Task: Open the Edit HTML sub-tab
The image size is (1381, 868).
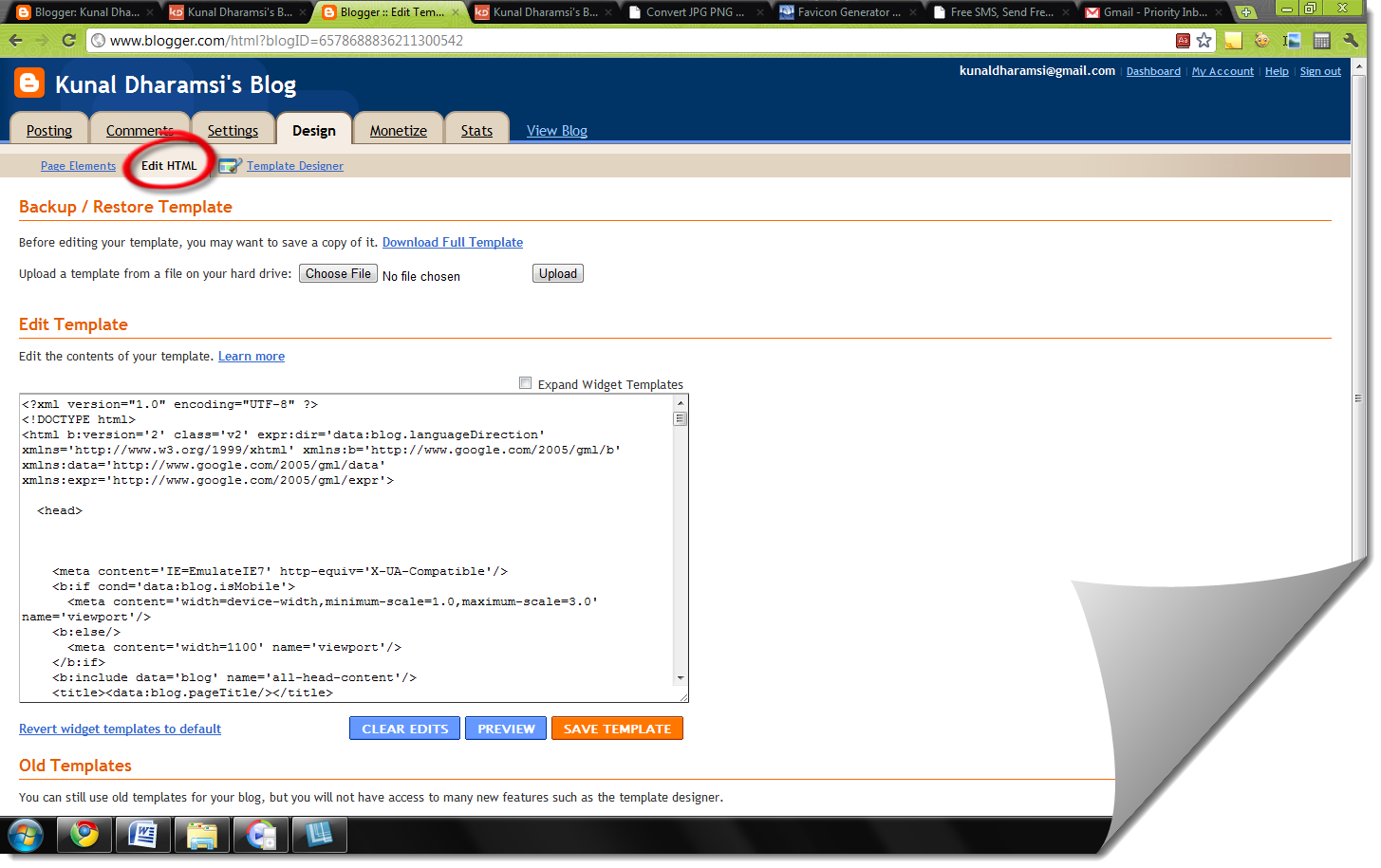Action: click(x=169, y=165)
